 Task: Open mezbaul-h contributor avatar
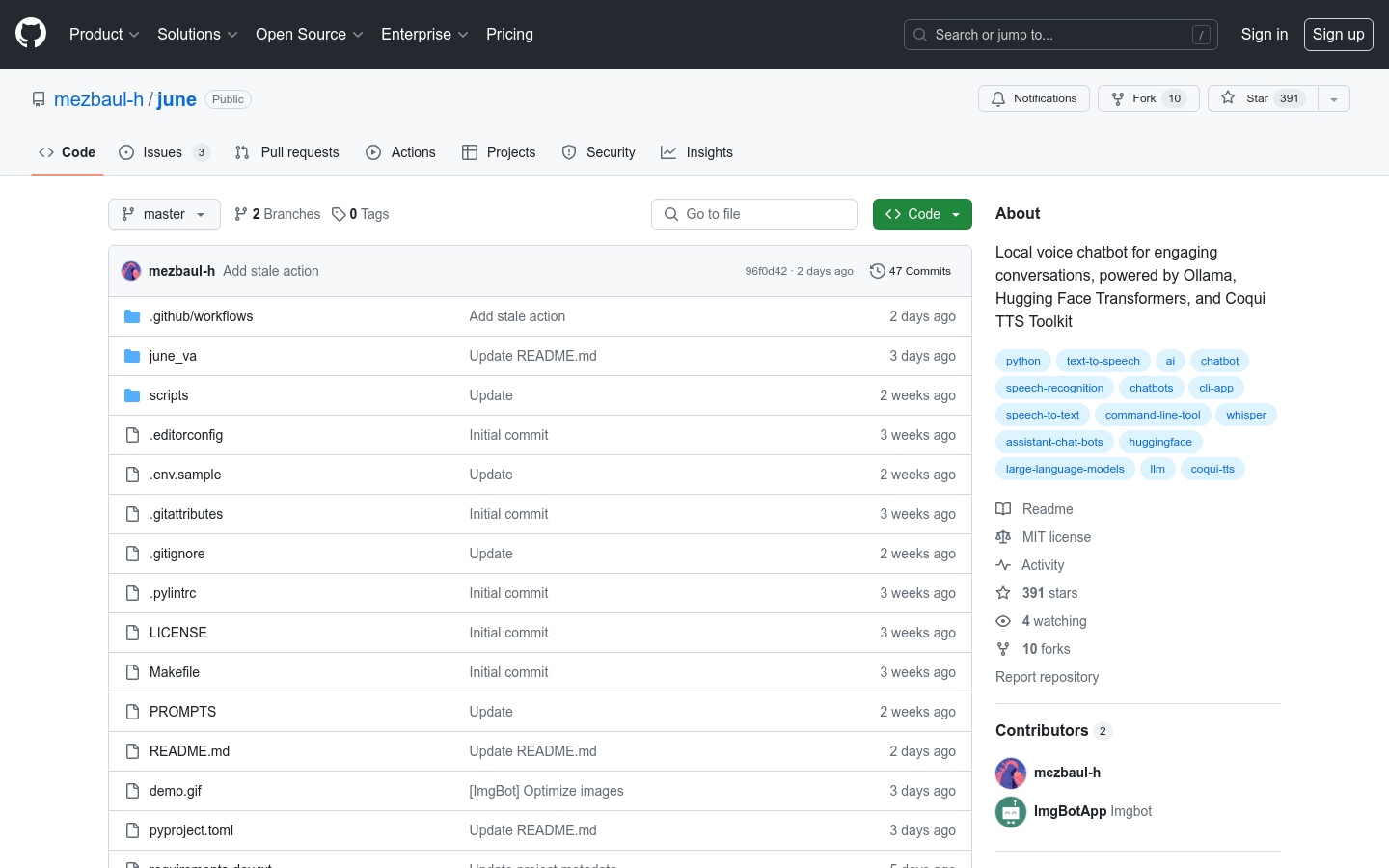1011,773
